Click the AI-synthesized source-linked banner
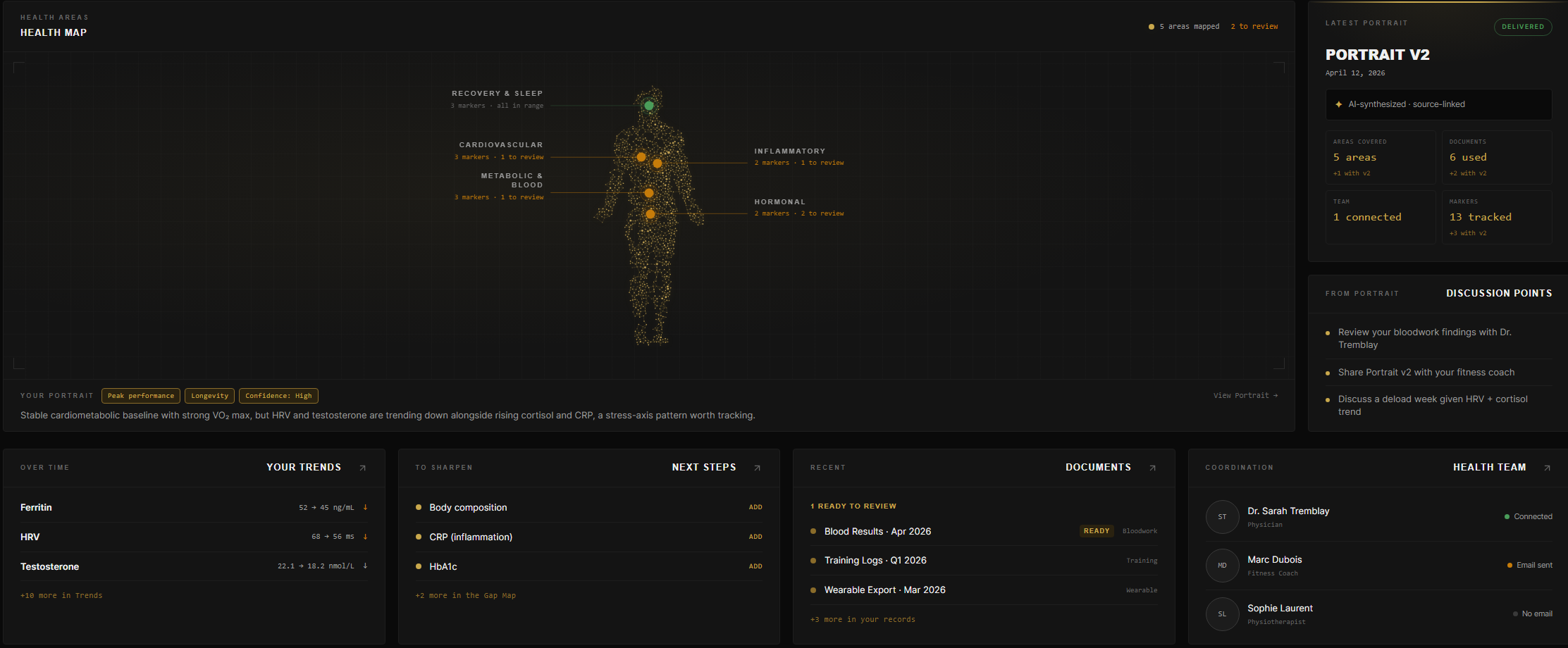This screenshot has height=648, width=1568. click(x=1438, y=104)
